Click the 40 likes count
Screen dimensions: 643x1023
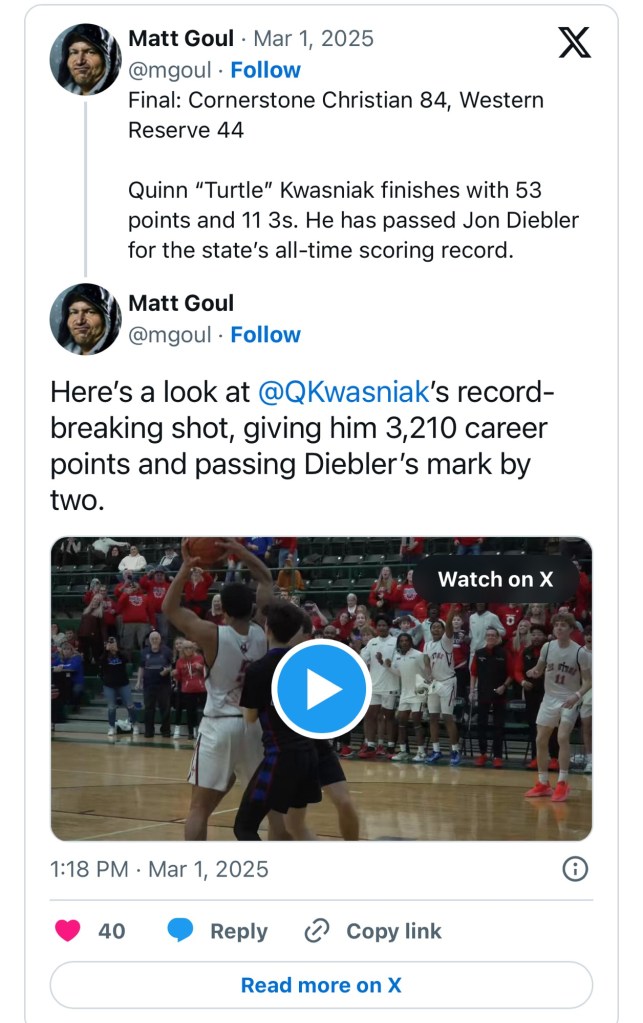pos(112,931)
